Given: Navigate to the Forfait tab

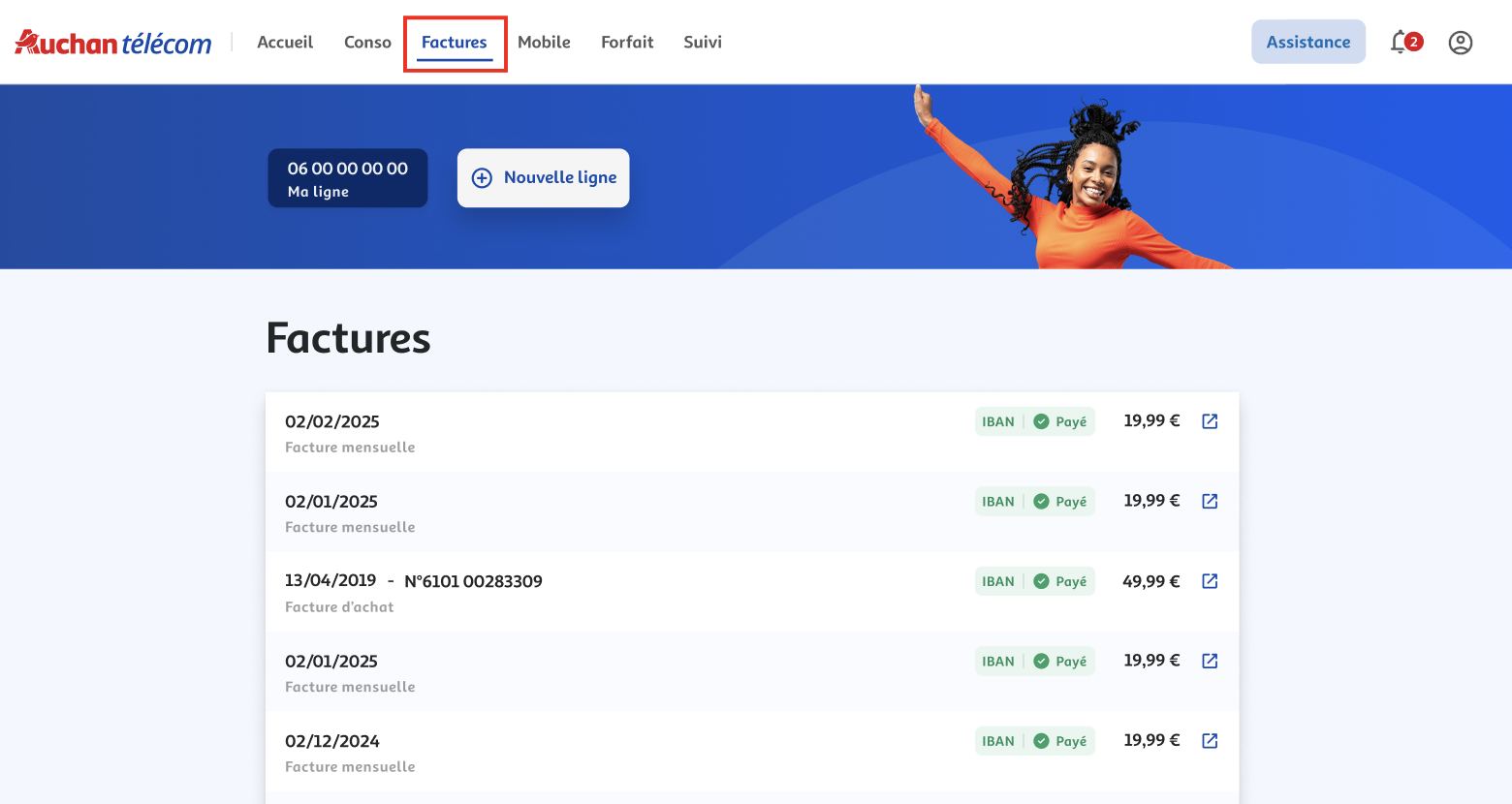Looking at the screenshot, I should (627, 43).
